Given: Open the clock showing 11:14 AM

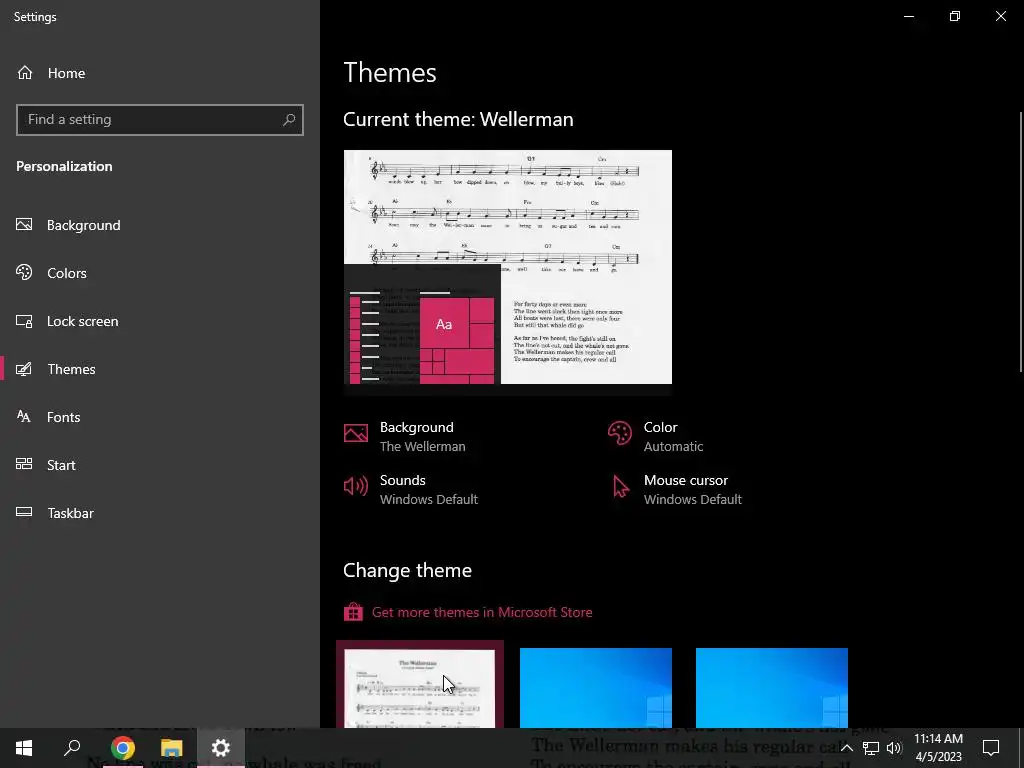Looking at the screenshot, I should (938, 748).
